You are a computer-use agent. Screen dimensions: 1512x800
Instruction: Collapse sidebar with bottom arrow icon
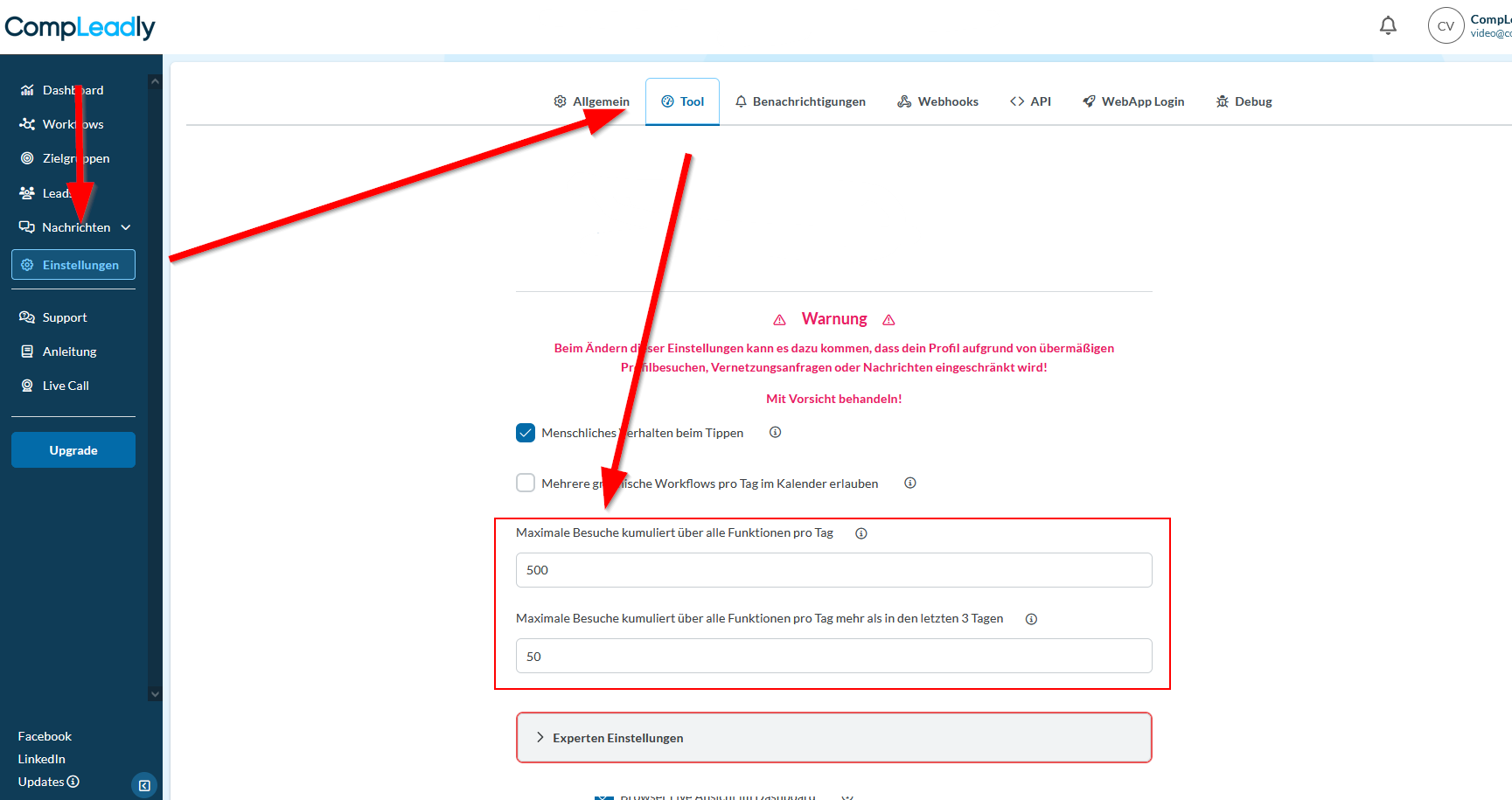tap(144, 785)
